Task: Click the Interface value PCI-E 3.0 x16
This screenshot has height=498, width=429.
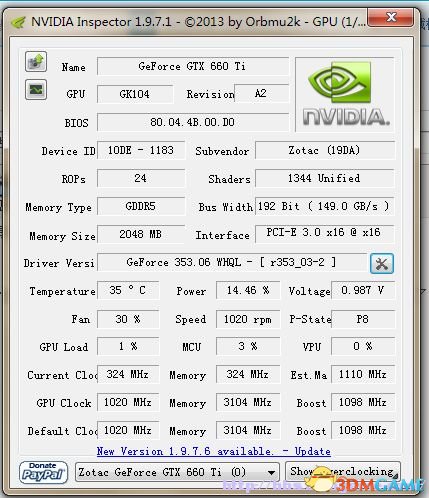Action: click(325, 233)
